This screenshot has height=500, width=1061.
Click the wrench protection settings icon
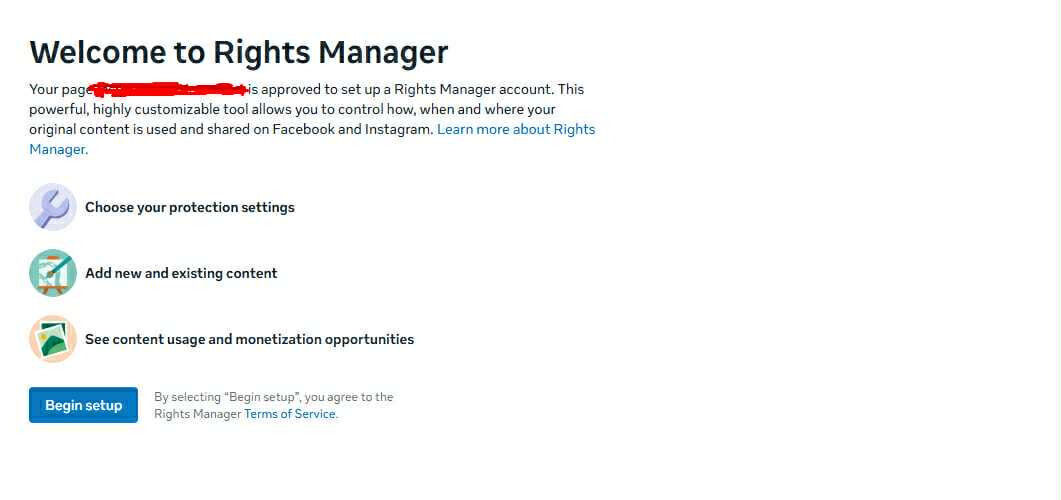(x=53, y=207)
